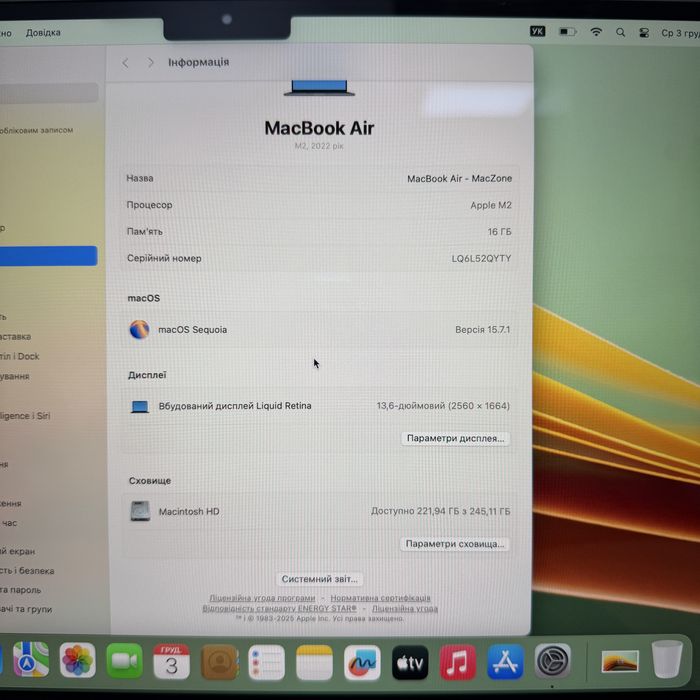Screen dimensions: 700x700
Task: Open Ліцензійна угода програми link
Action: click(x=262, y=598)
